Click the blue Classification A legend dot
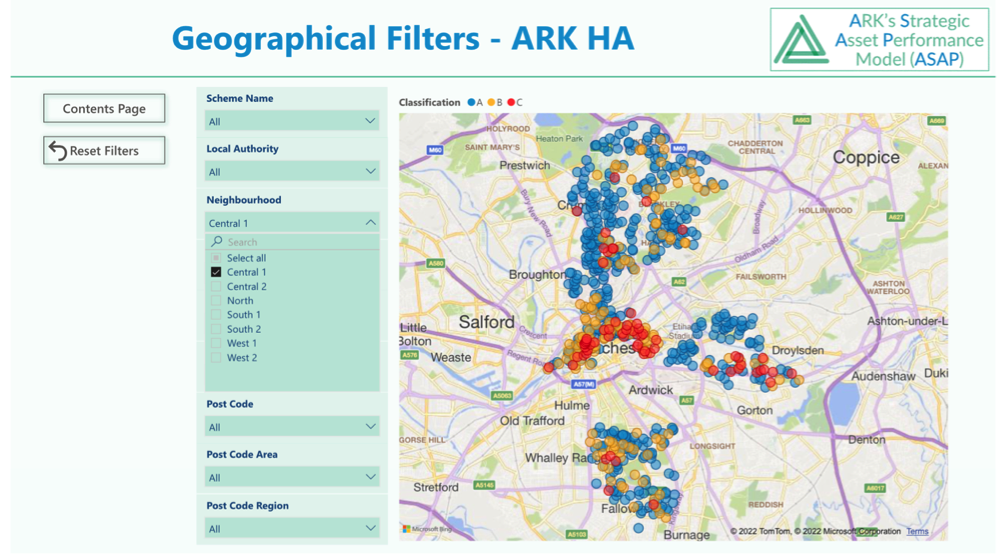Screen dimensions: 1007x554 [x=472, y=102]
